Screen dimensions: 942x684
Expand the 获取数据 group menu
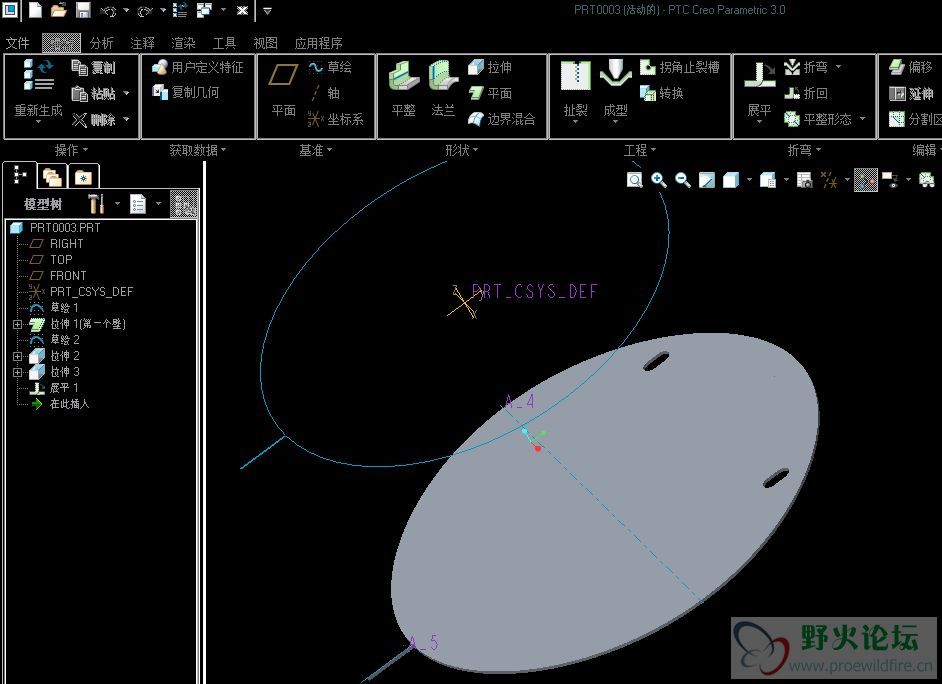(x=198, y=150)
